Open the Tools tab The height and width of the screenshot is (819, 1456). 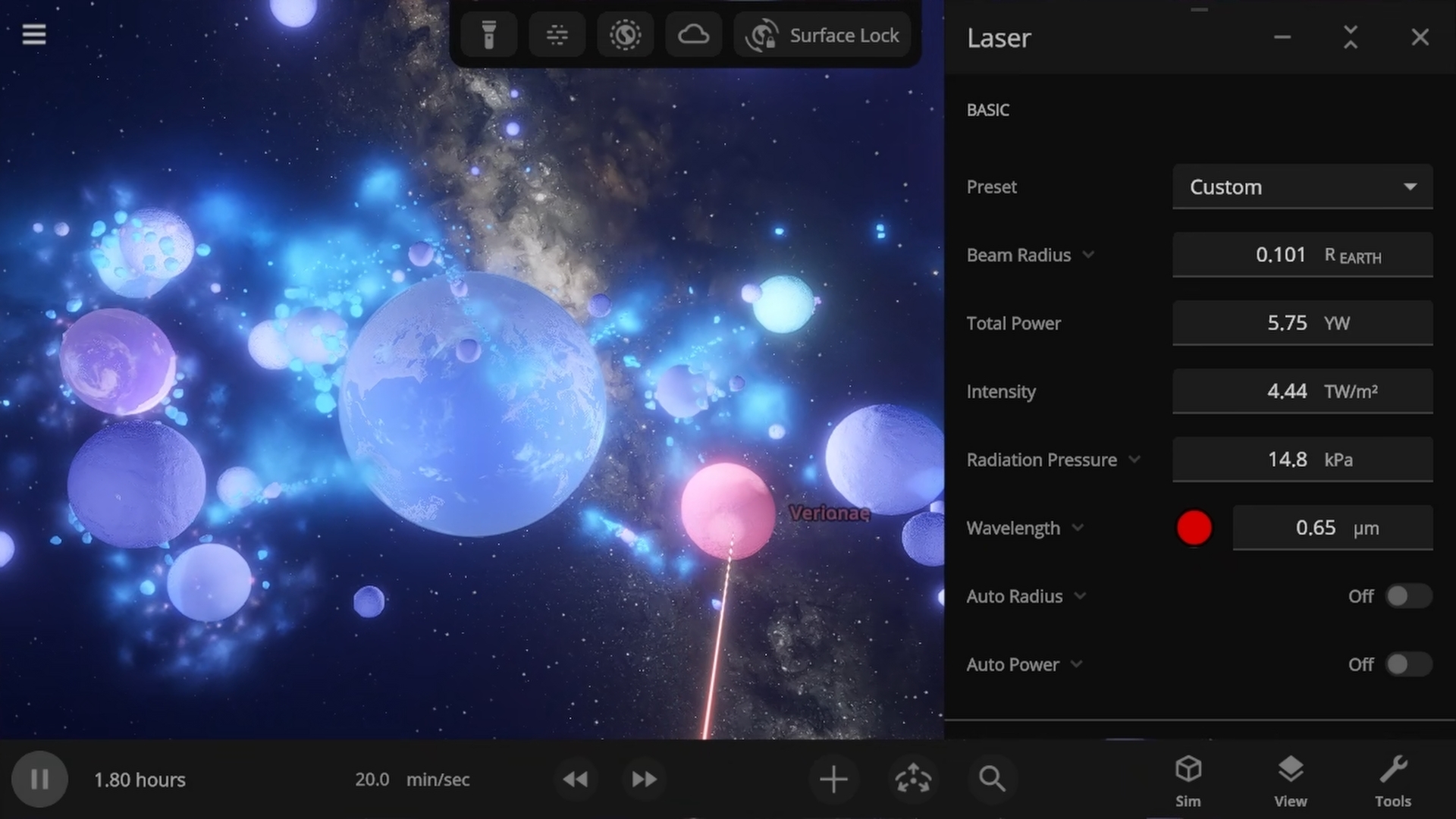[x=1392, y=781]
